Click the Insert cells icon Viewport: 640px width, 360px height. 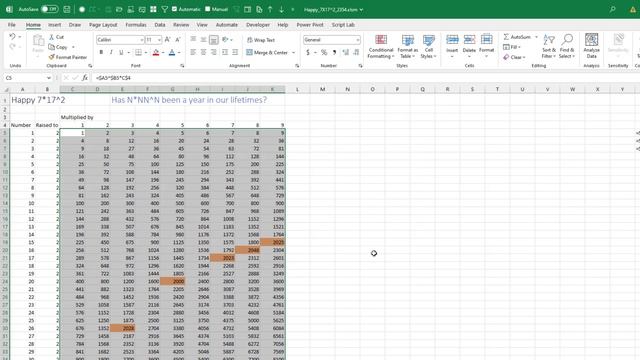[452, 46]
